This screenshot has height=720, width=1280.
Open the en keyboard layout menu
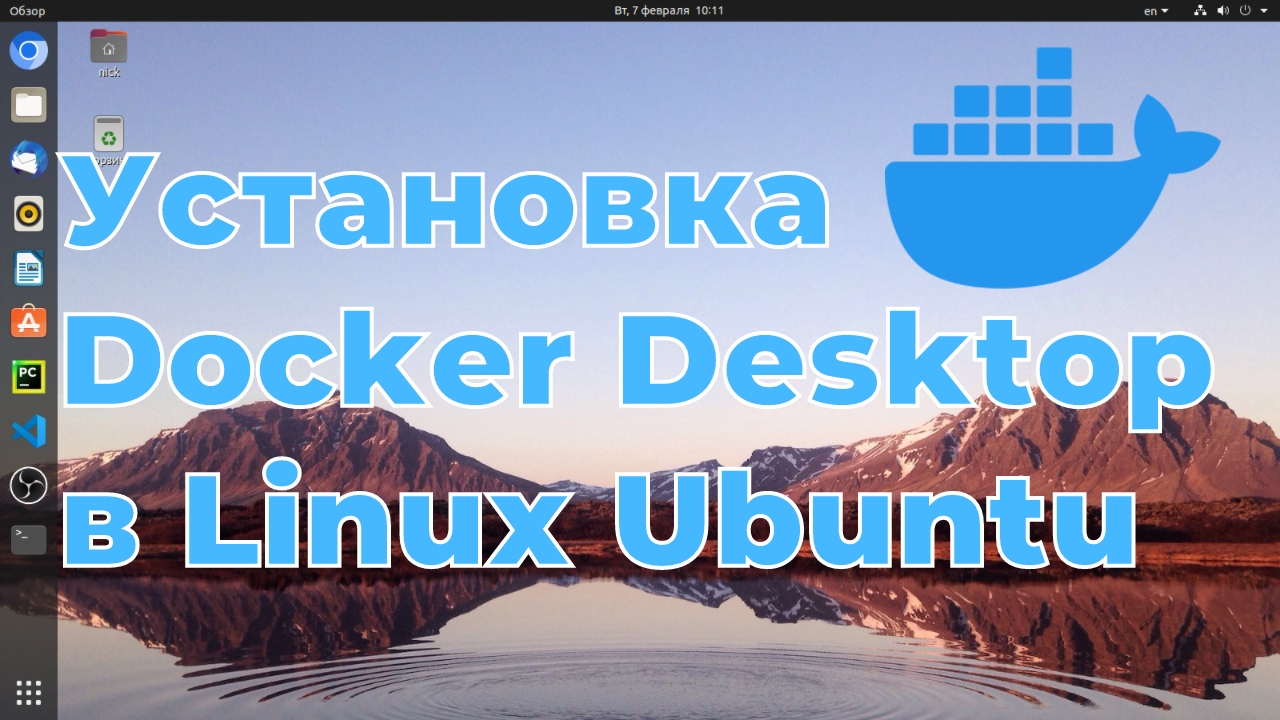tap(1156, 10)
